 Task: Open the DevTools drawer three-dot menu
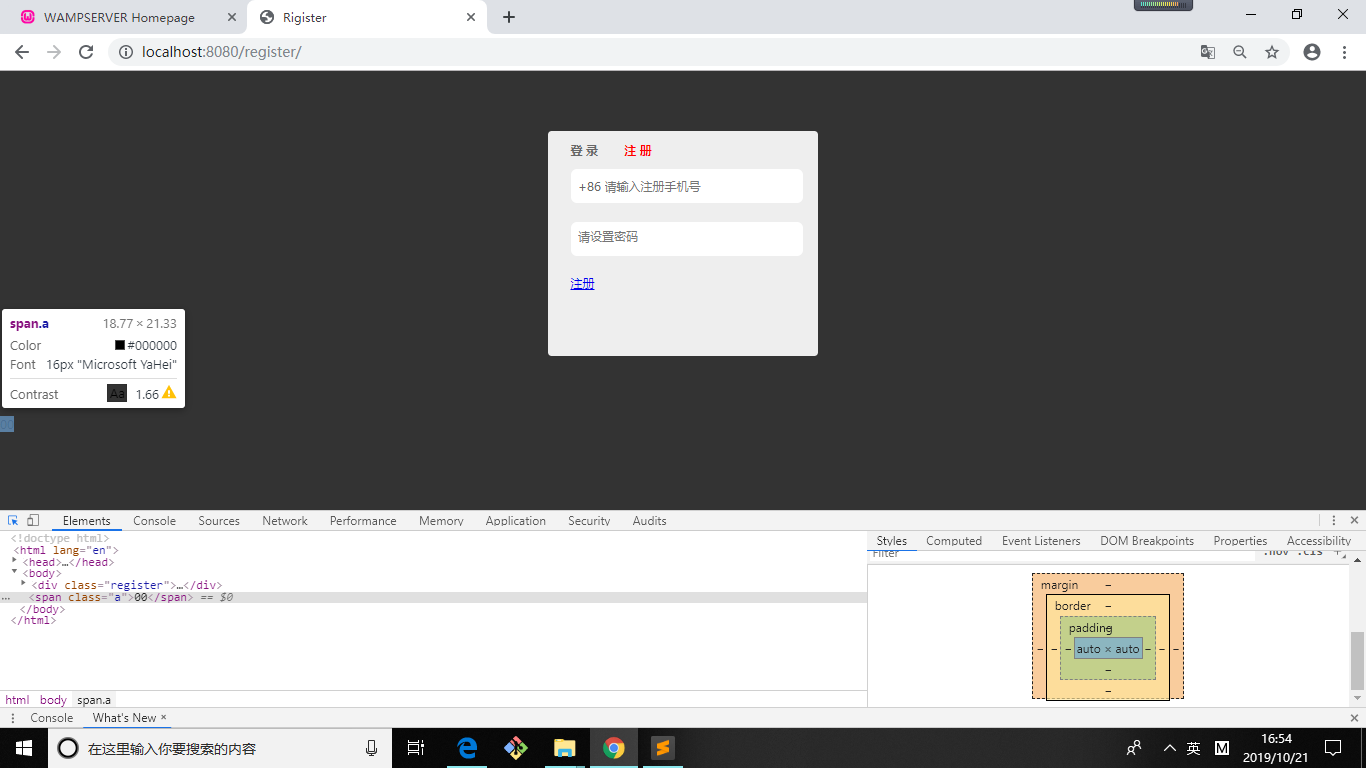[x=13, y=718]
